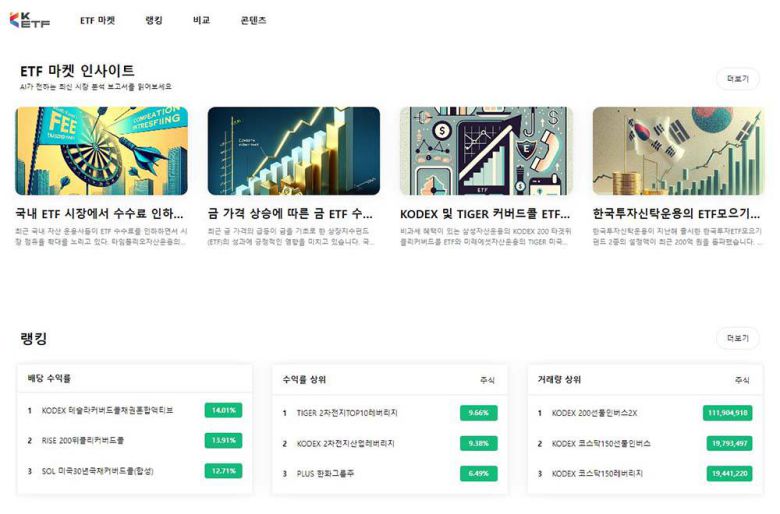This screenshot has height=514, width=780.
Task: Read the 국내 ETF 시장에서 수수료 article
Action: point(100,213)
